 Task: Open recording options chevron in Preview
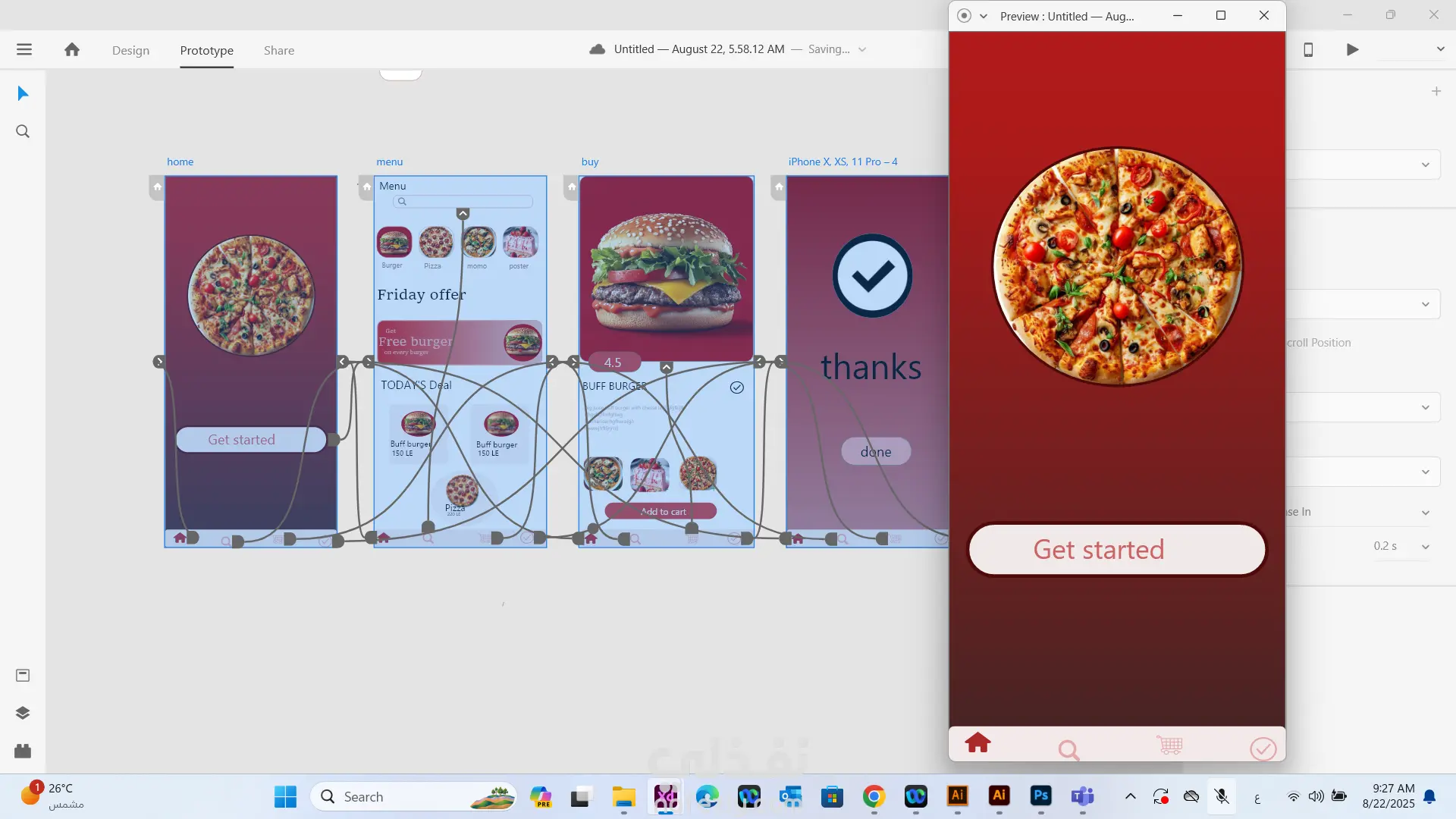click(984, 16)
